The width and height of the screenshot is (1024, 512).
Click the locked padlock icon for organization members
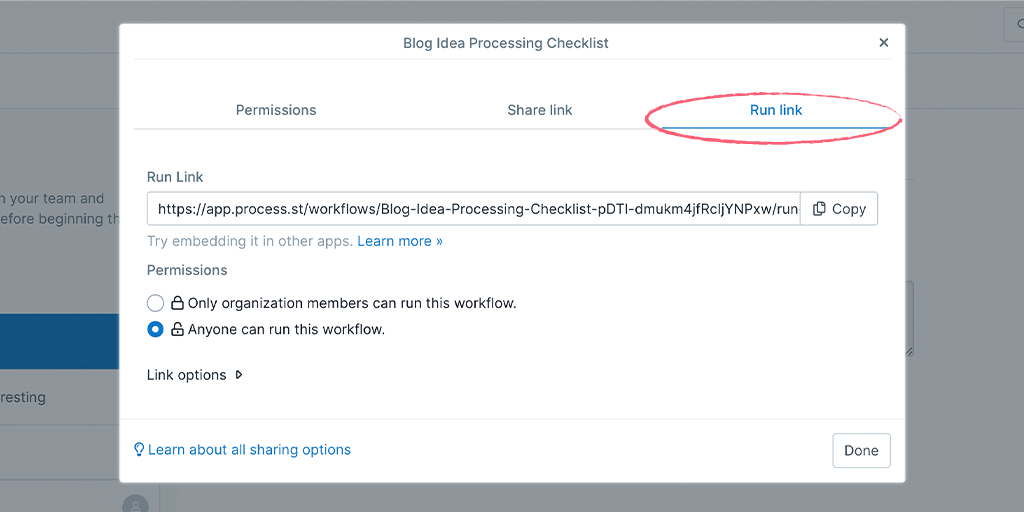(177, 304)
